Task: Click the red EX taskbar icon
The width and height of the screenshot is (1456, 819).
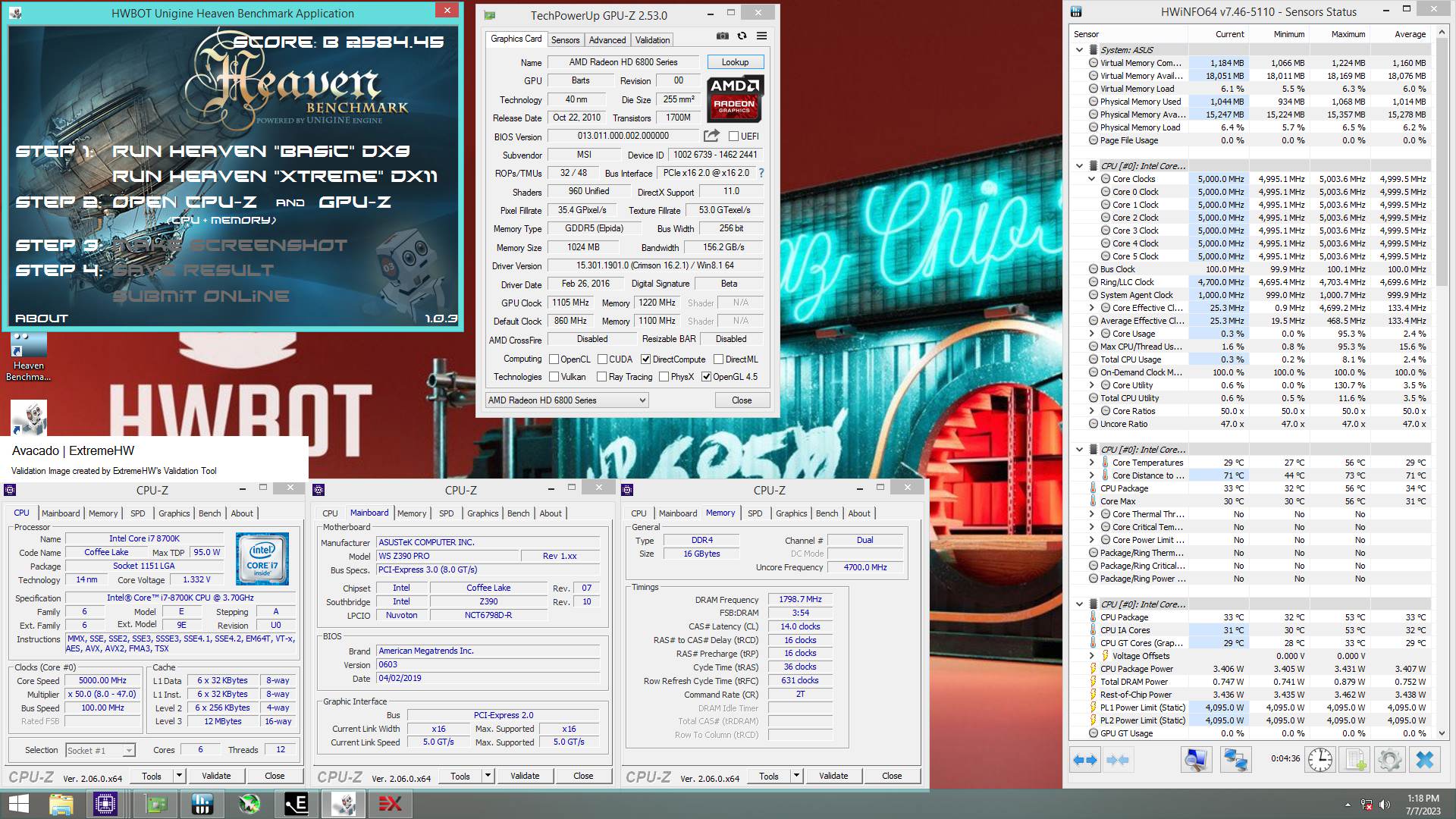Action: click(x=390, y=804)
